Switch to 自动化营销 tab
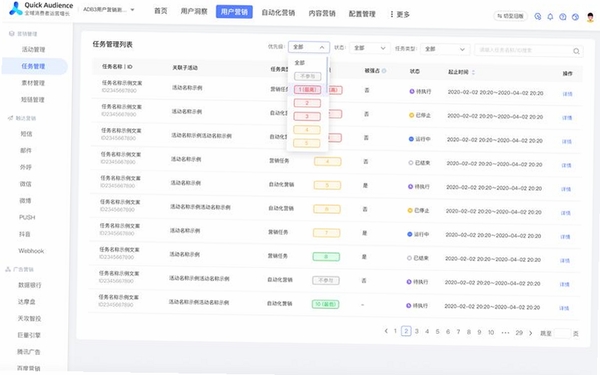 tap(278, 13)
